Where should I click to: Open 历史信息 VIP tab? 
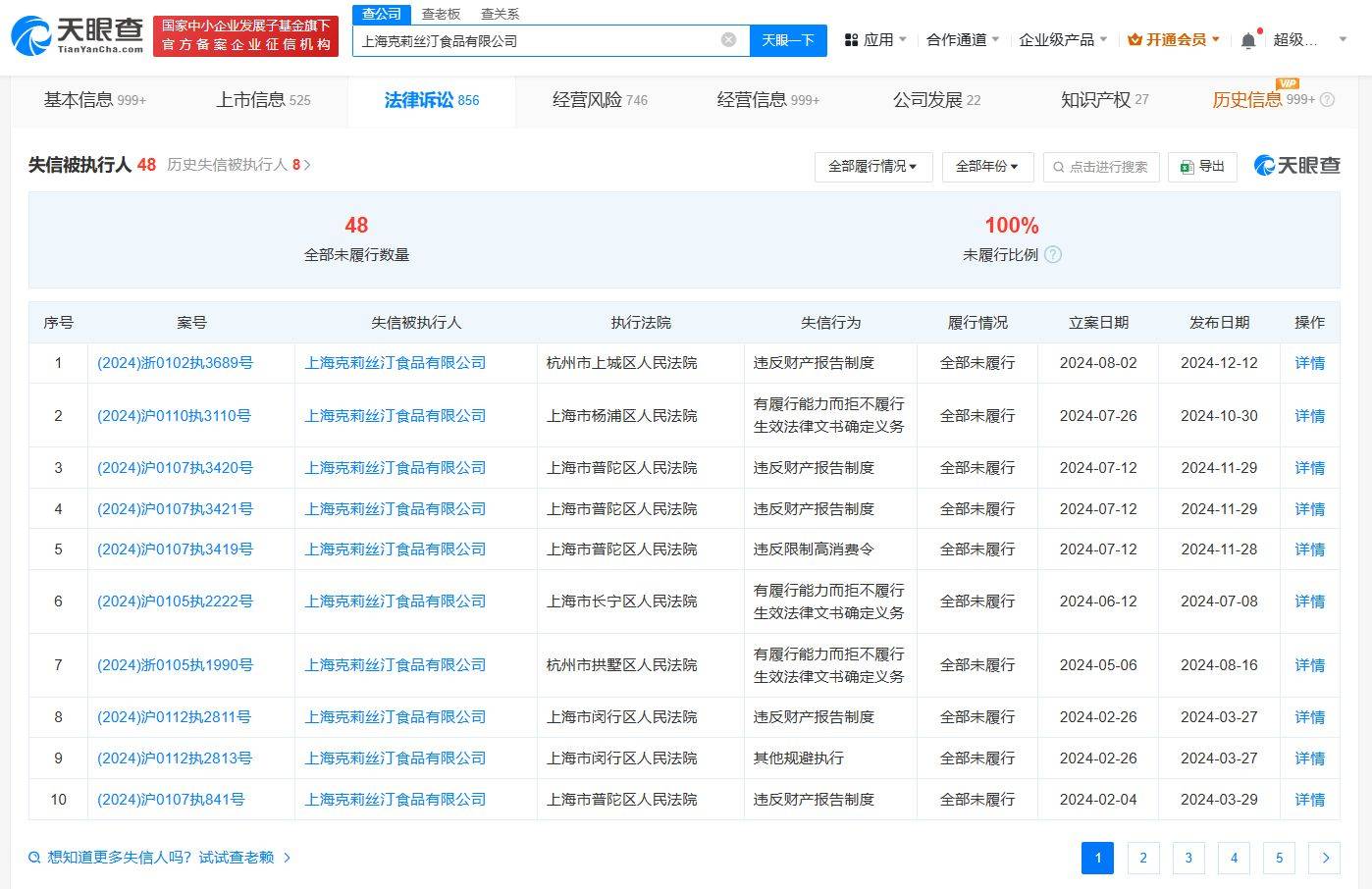pos(1263,100)
